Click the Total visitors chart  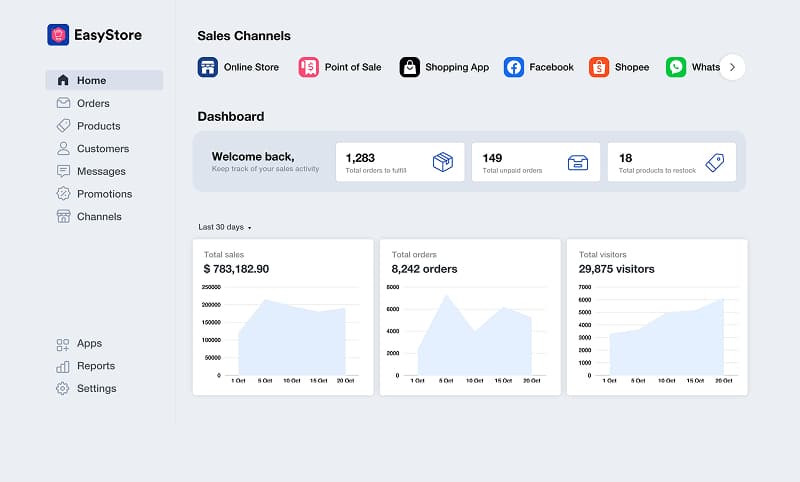(x=657, y=316)
